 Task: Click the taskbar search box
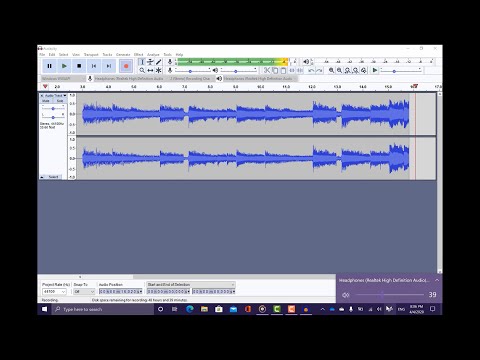click(103, 309)
